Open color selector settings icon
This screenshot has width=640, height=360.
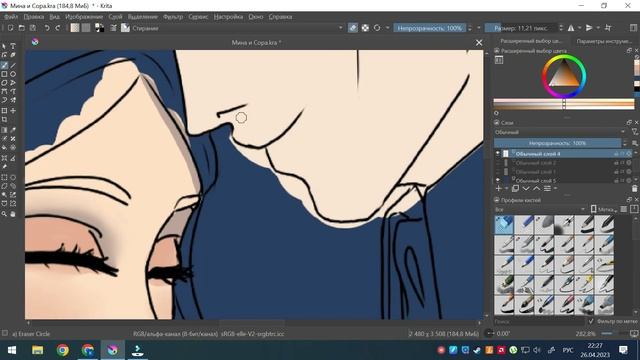499,60
